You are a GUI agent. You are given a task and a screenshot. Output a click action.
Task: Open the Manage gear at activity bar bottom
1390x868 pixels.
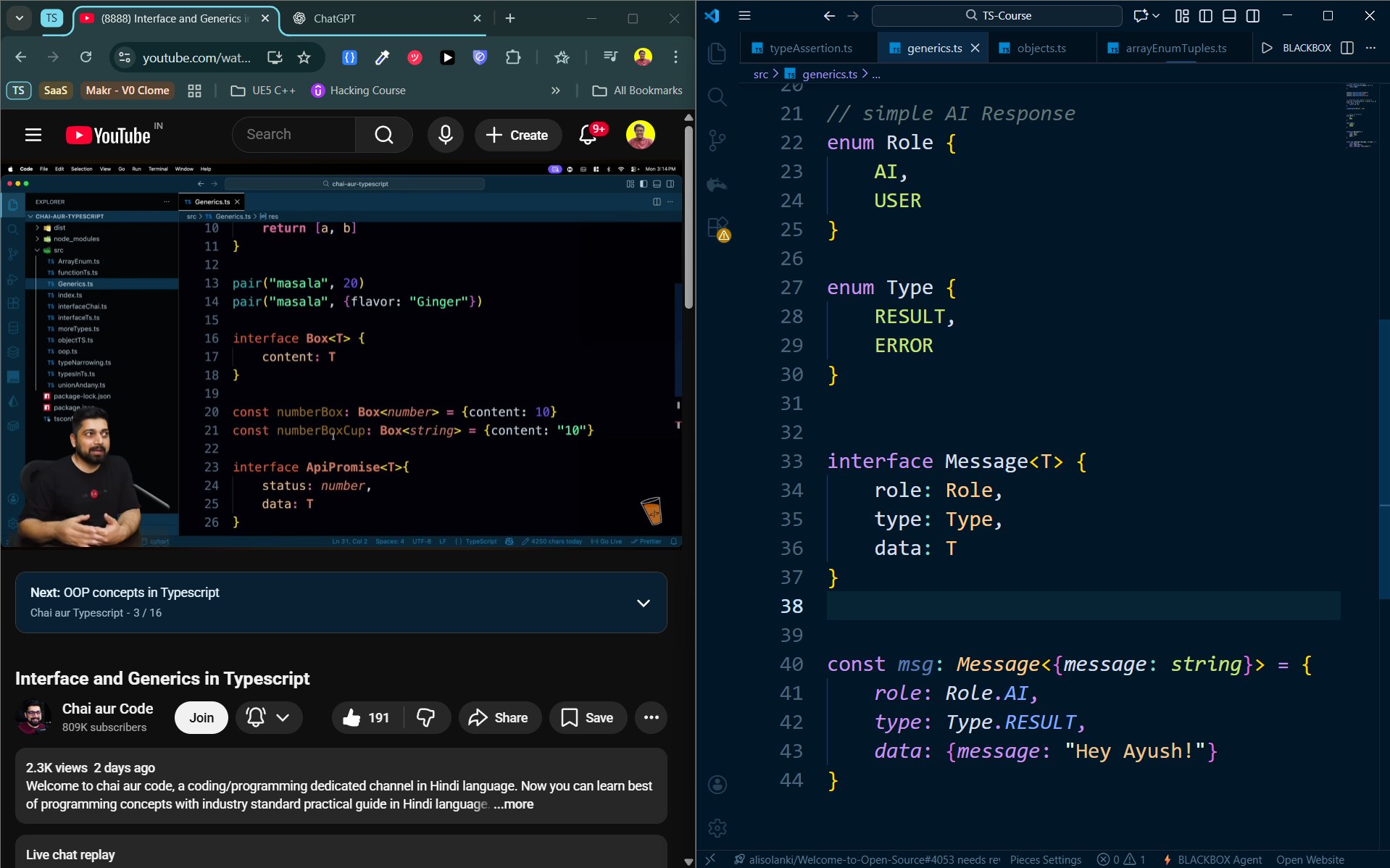[x=717, y=827]
